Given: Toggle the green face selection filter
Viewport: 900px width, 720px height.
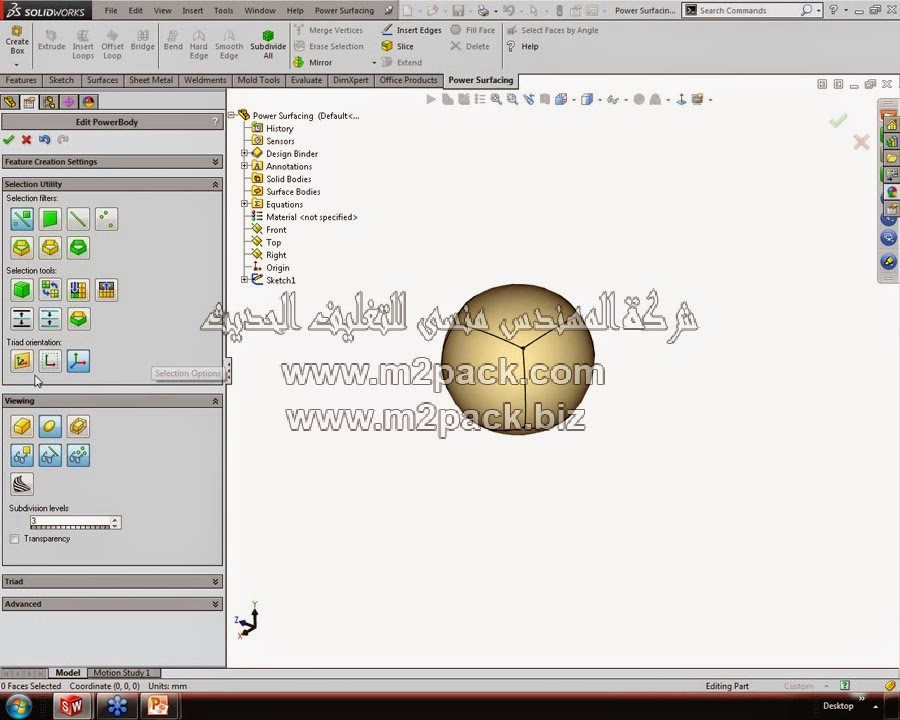Looking at the screenshot, I should tap(50, 219).
